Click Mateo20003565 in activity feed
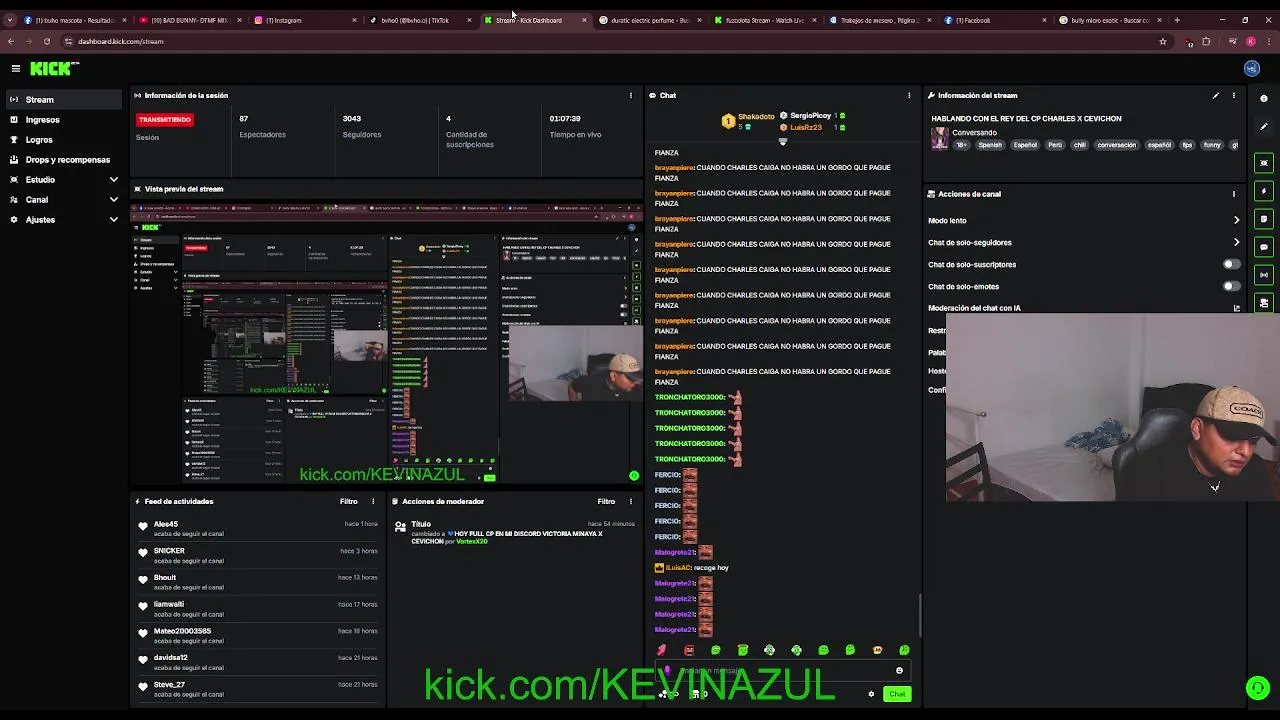Screen dimensions: 1280x720 (182, 631)
